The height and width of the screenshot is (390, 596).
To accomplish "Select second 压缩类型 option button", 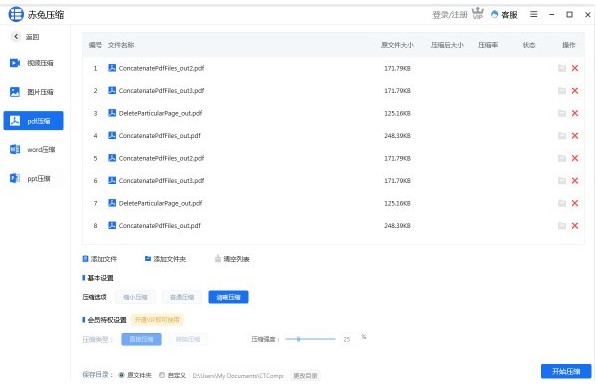I will 188,339.
